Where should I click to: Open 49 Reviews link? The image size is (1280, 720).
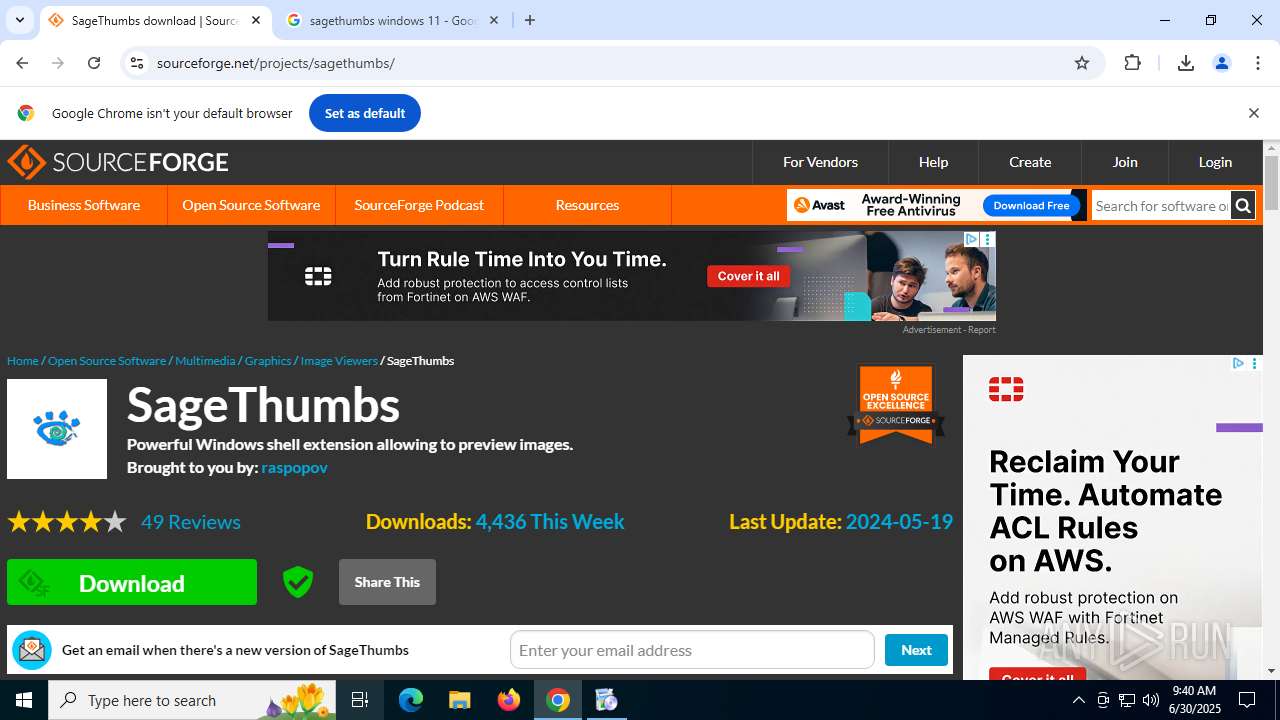tap(191, 522)
